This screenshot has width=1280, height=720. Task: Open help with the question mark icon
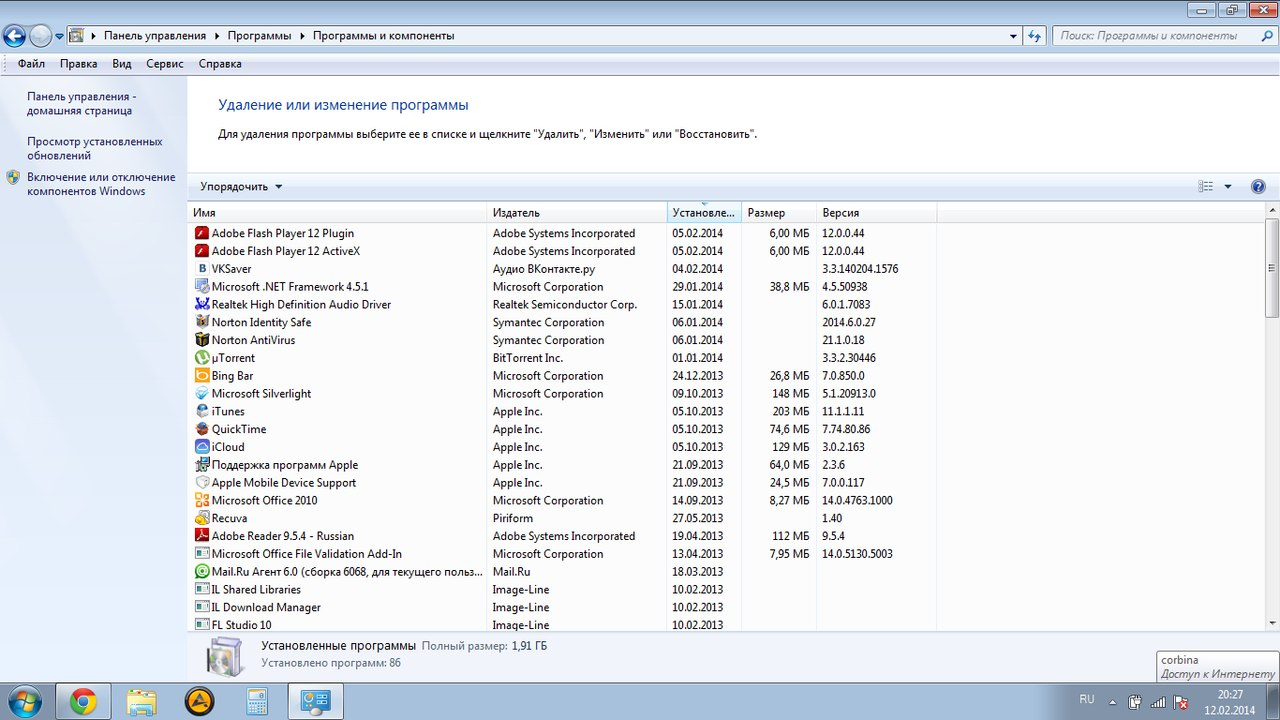coord(1258,187)
